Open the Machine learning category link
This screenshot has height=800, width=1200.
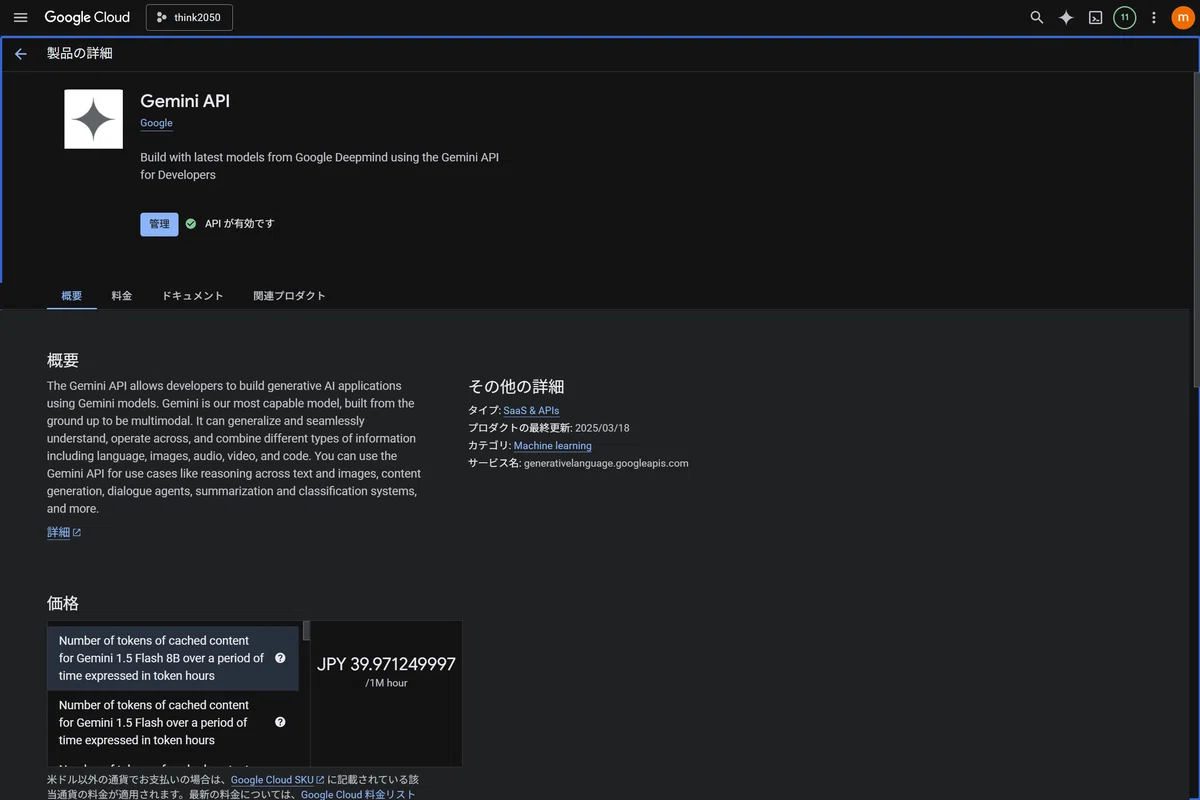tap(552, 446)
